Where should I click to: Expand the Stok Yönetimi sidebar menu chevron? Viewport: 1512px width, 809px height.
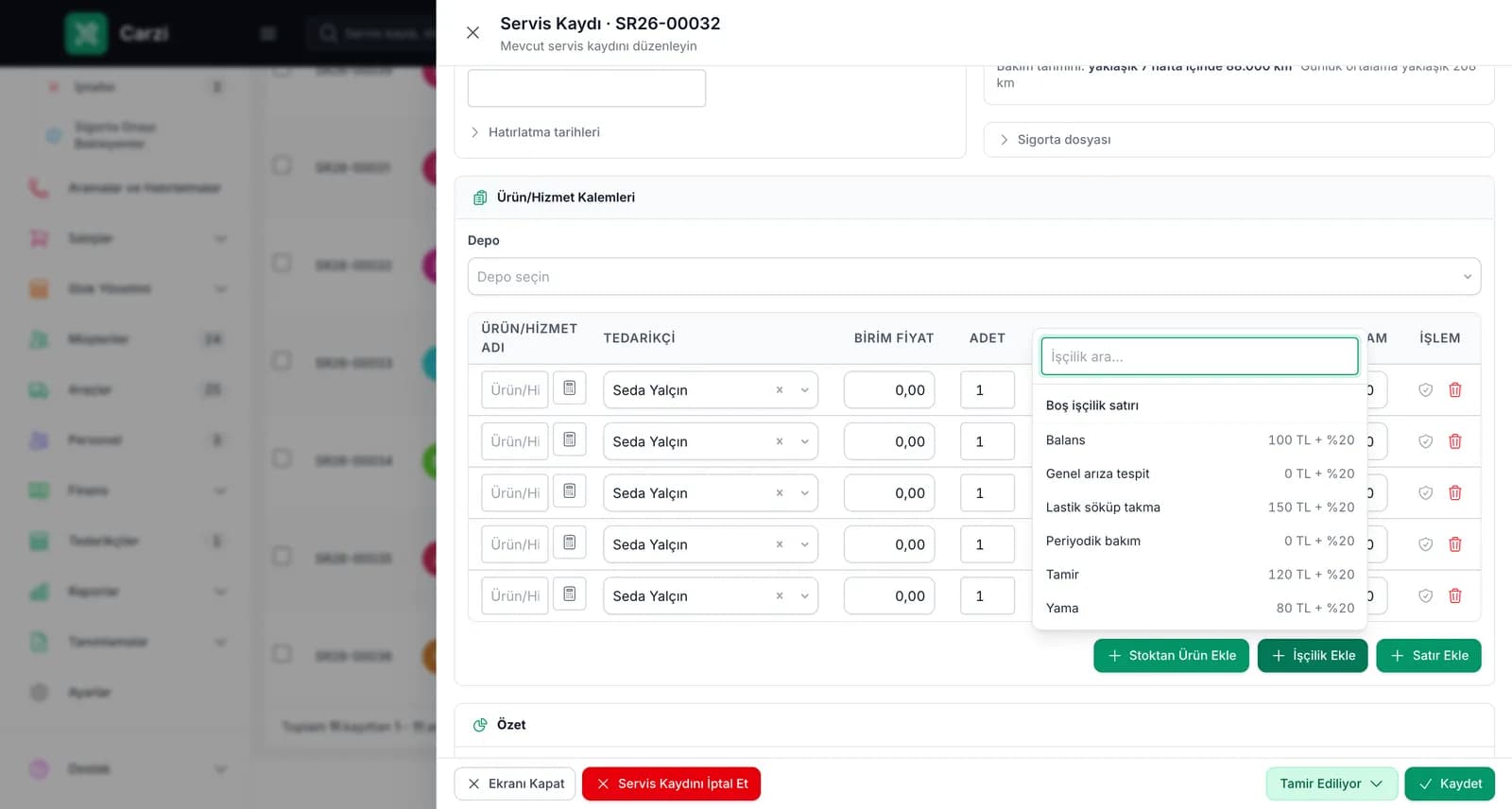(220, 289)
